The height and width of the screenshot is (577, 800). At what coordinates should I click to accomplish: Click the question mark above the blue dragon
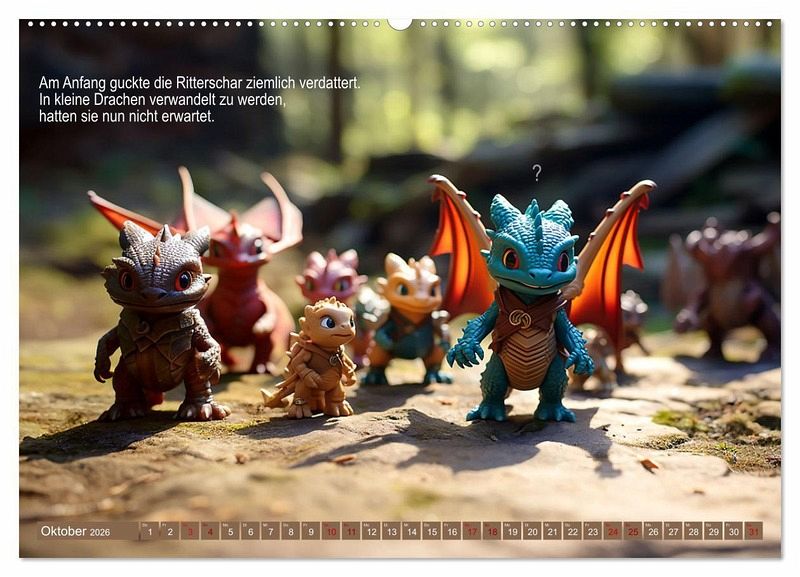[536, 173]
